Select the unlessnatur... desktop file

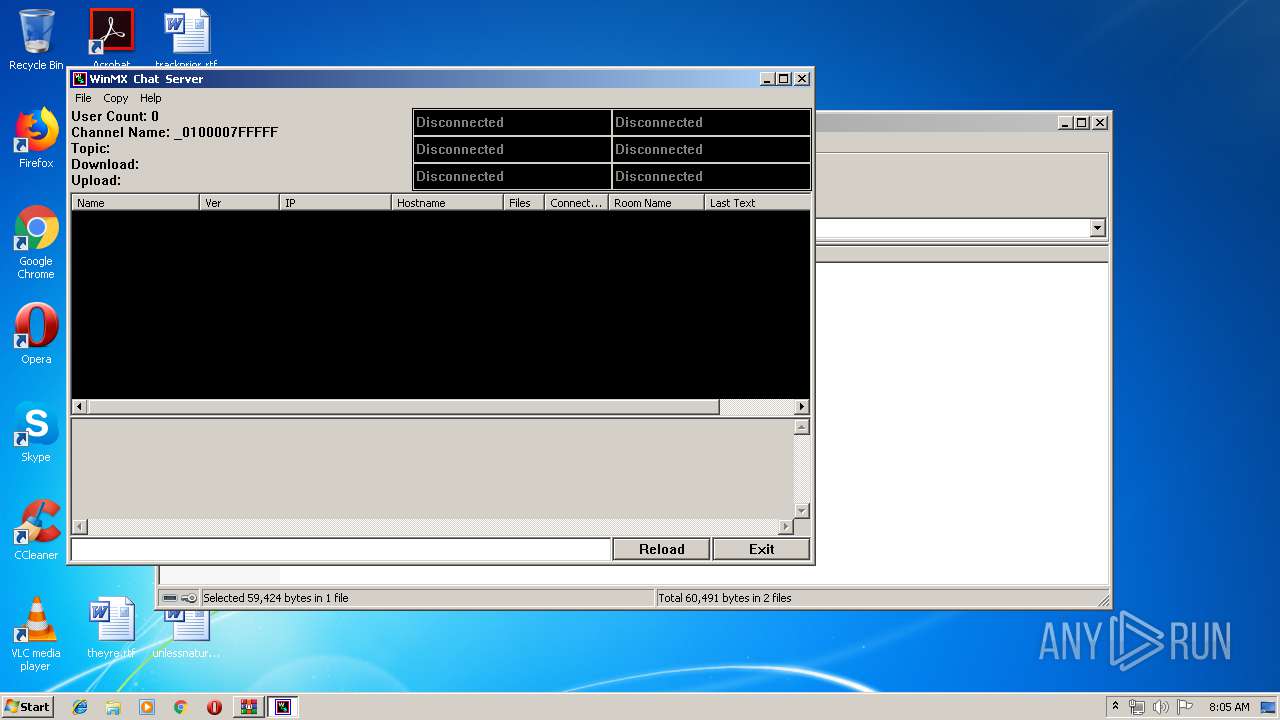coord(186,635)
